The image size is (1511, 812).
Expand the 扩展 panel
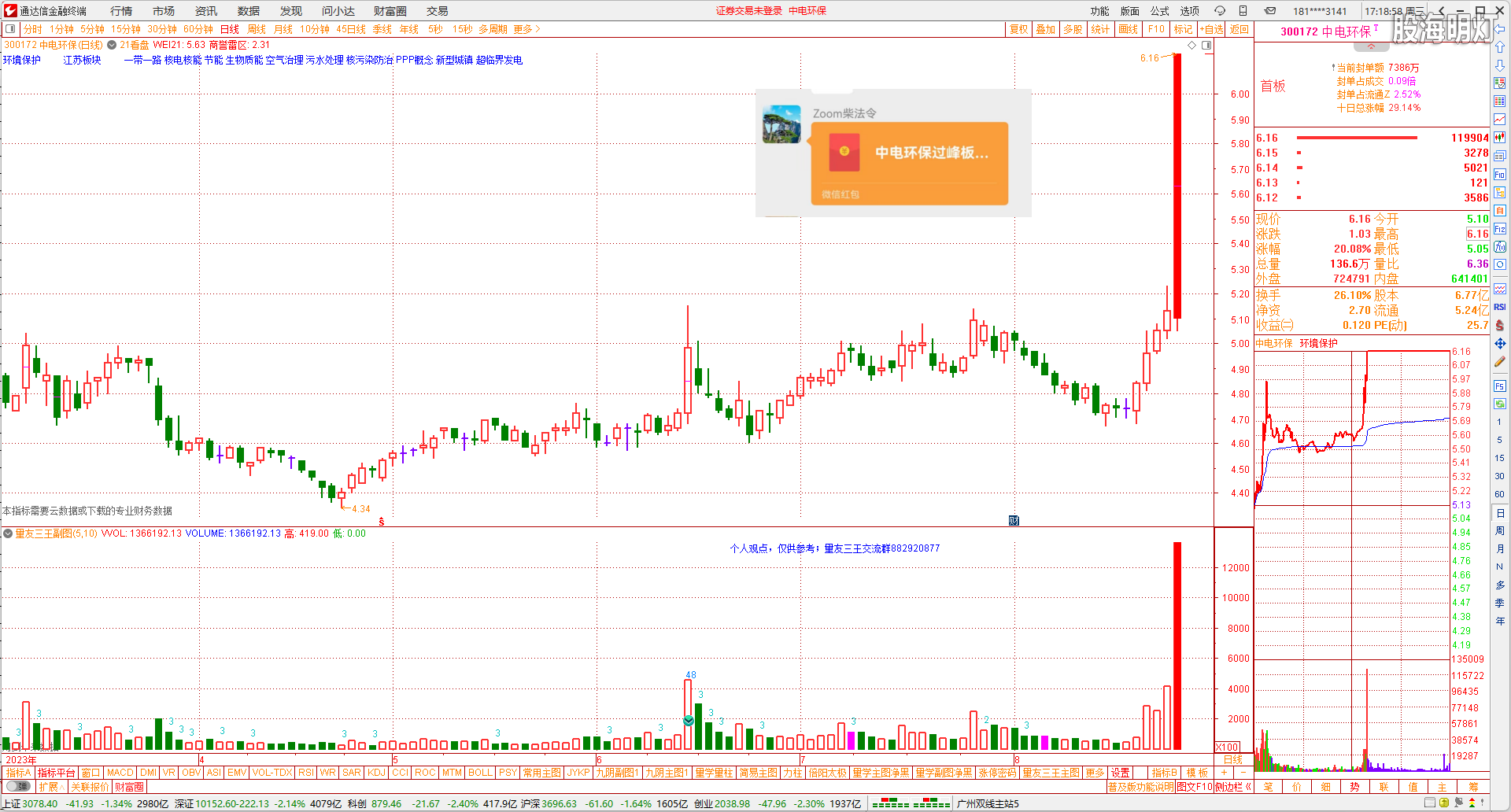click(51, 786)
